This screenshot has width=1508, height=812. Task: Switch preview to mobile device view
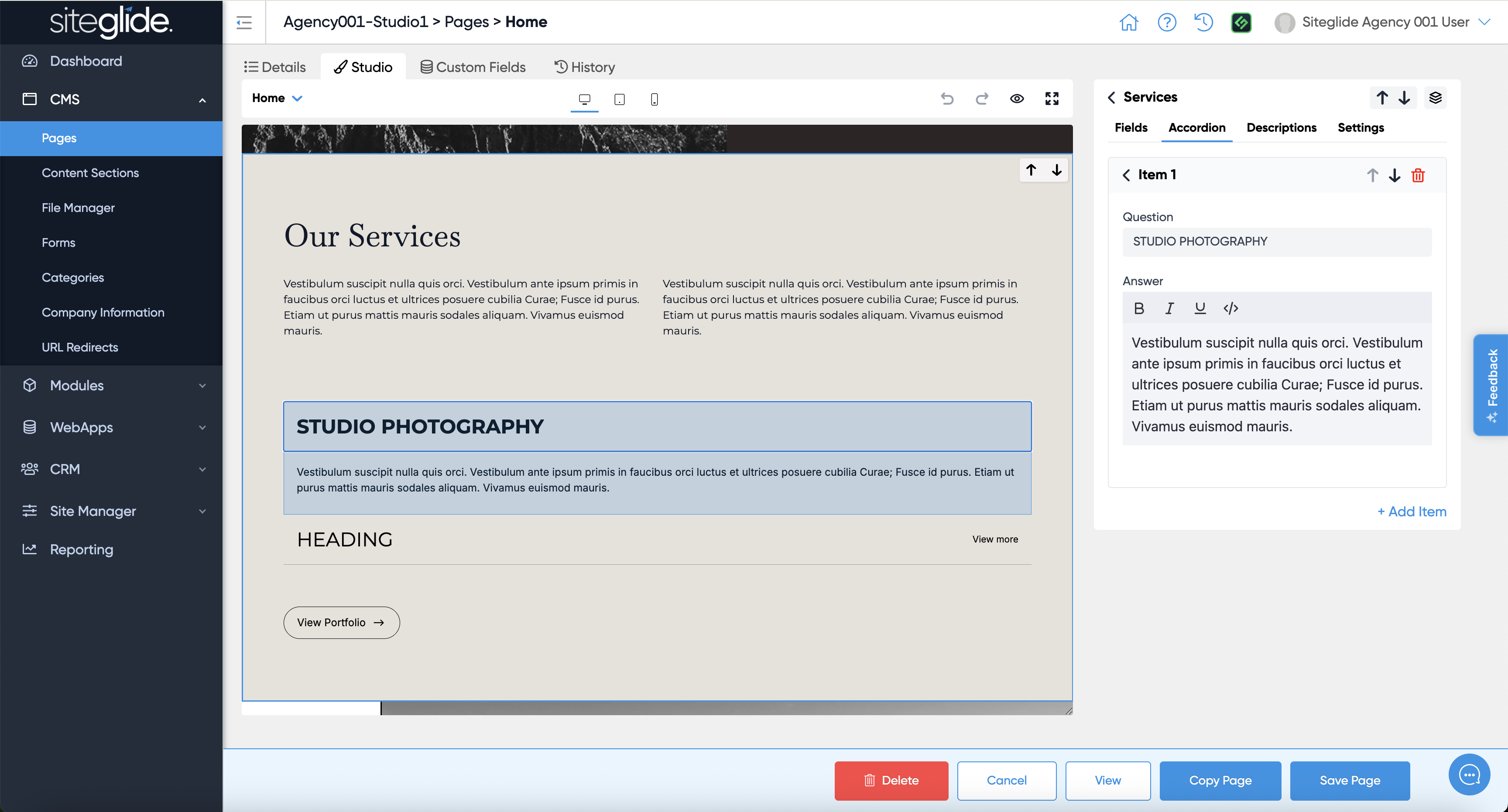pos(654,99)
